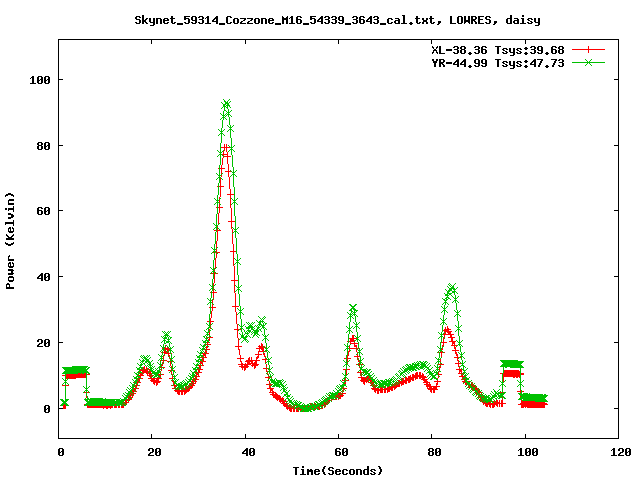Click the plot title Skynet_59314_Cozzone_M16 text
The width and height of the screenshot is (640, 480).
(x=337, y=20)
